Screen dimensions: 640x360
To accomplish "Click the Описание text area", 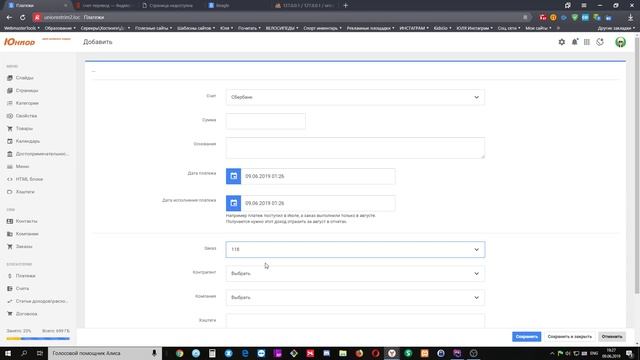I will click(x=355, y=148).
